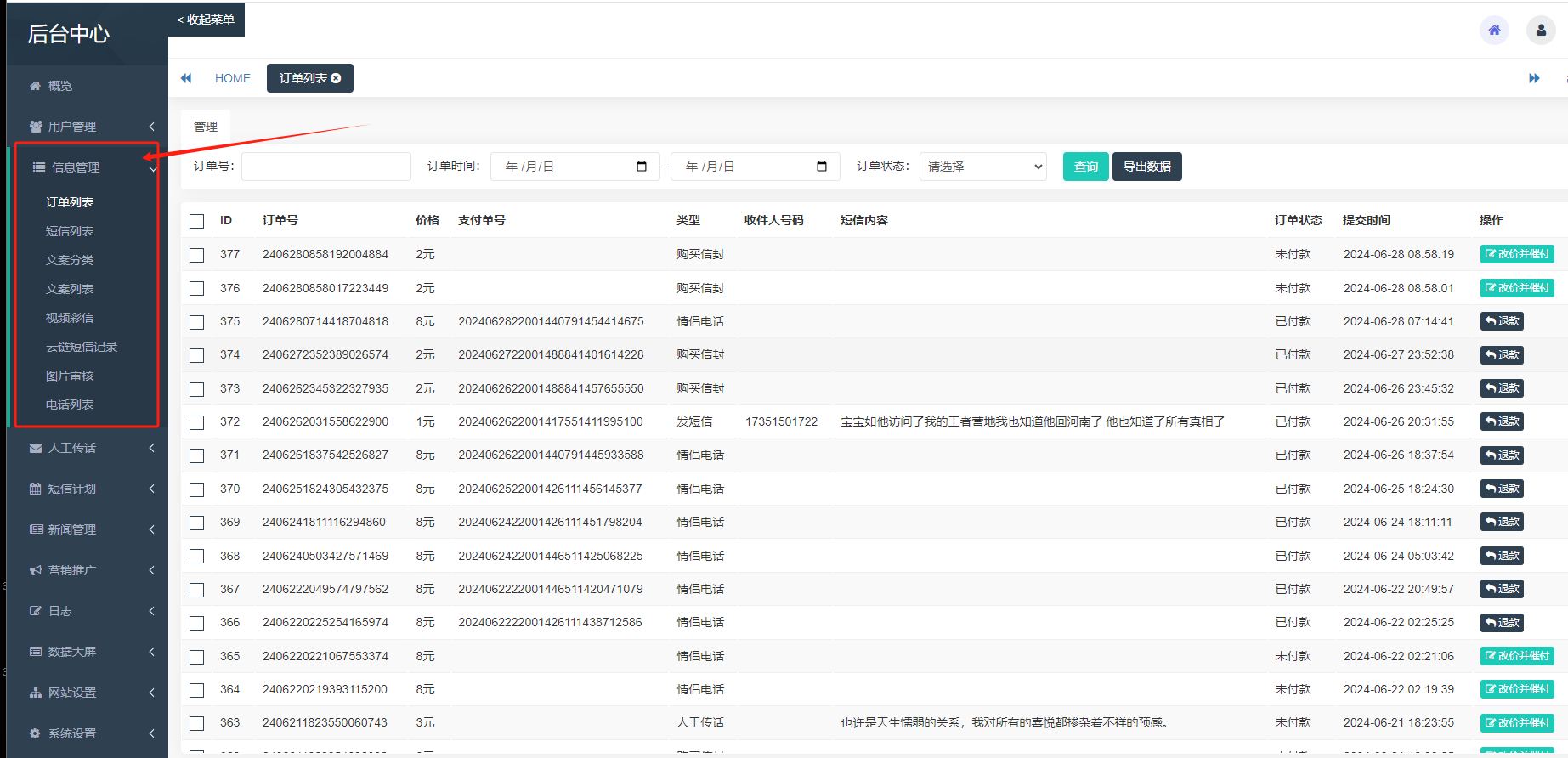Image resolution: width=1568 pixels, height=758 pixels.
Task: Click the double-right tab scroll arrow
Action: 1534,78
